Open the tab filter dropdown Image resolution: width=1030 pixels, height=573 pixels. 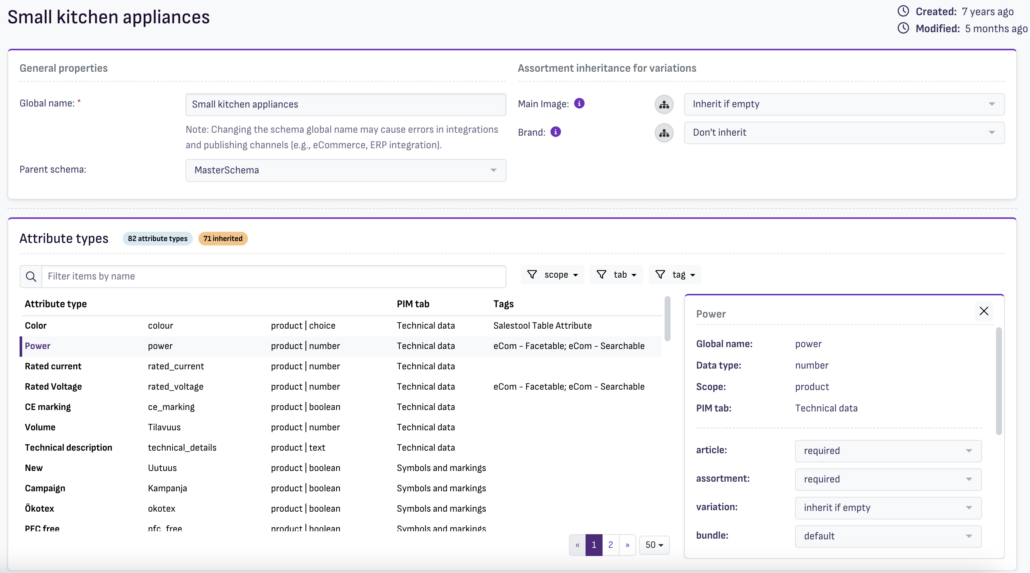[616, 275]
